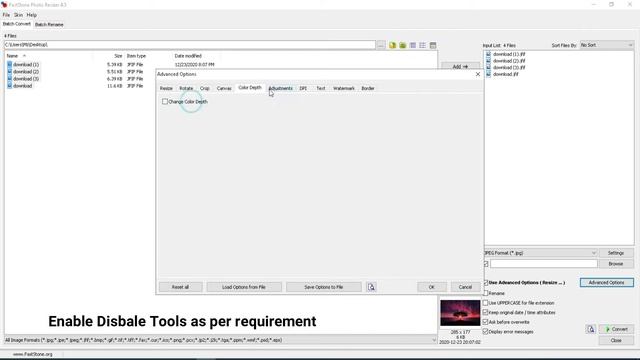Open the Canvas tab
The height and width of the screenshot is (360, 640).
click(224, 88)
